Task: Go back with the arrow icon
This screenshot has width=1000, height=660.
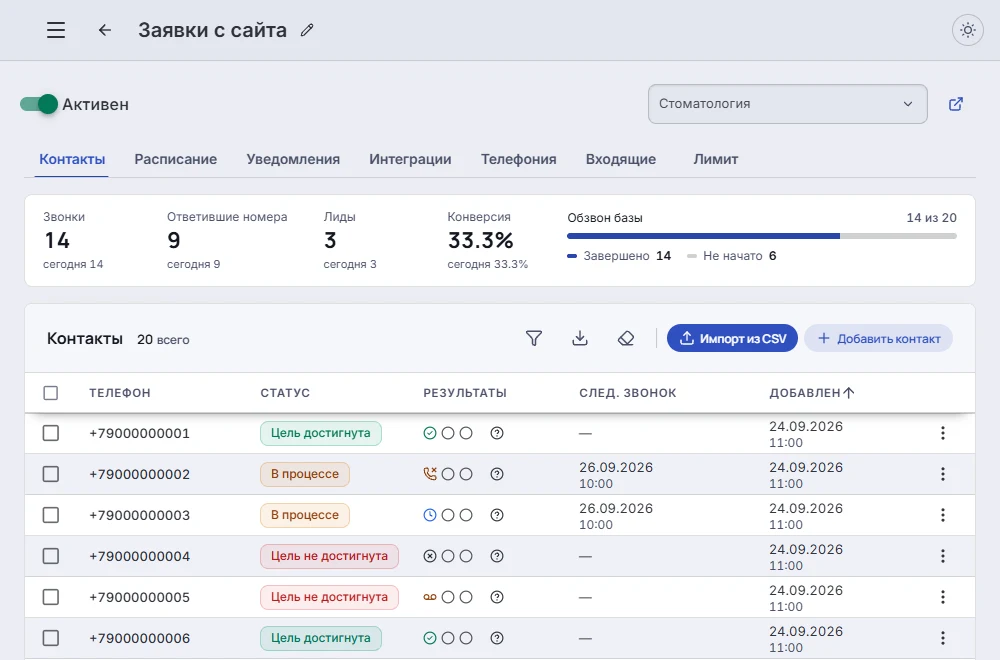Action: pos(105,30)
